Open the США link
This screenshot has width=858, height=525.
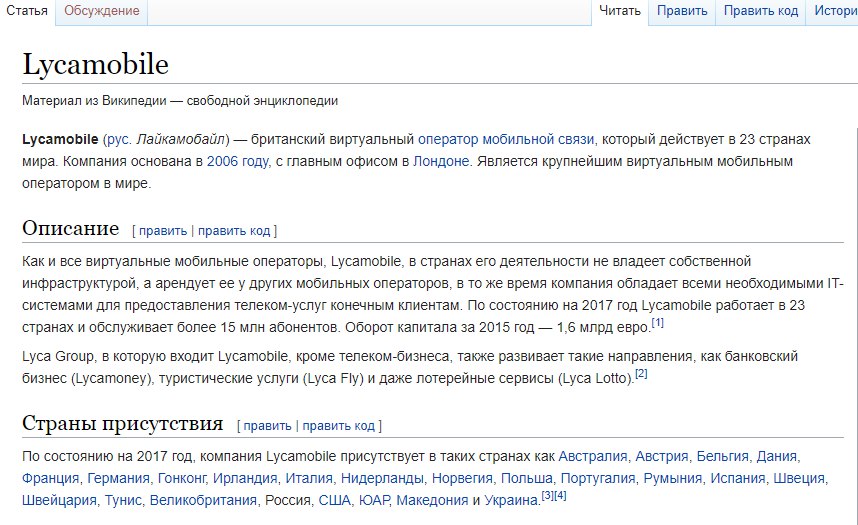334,500
